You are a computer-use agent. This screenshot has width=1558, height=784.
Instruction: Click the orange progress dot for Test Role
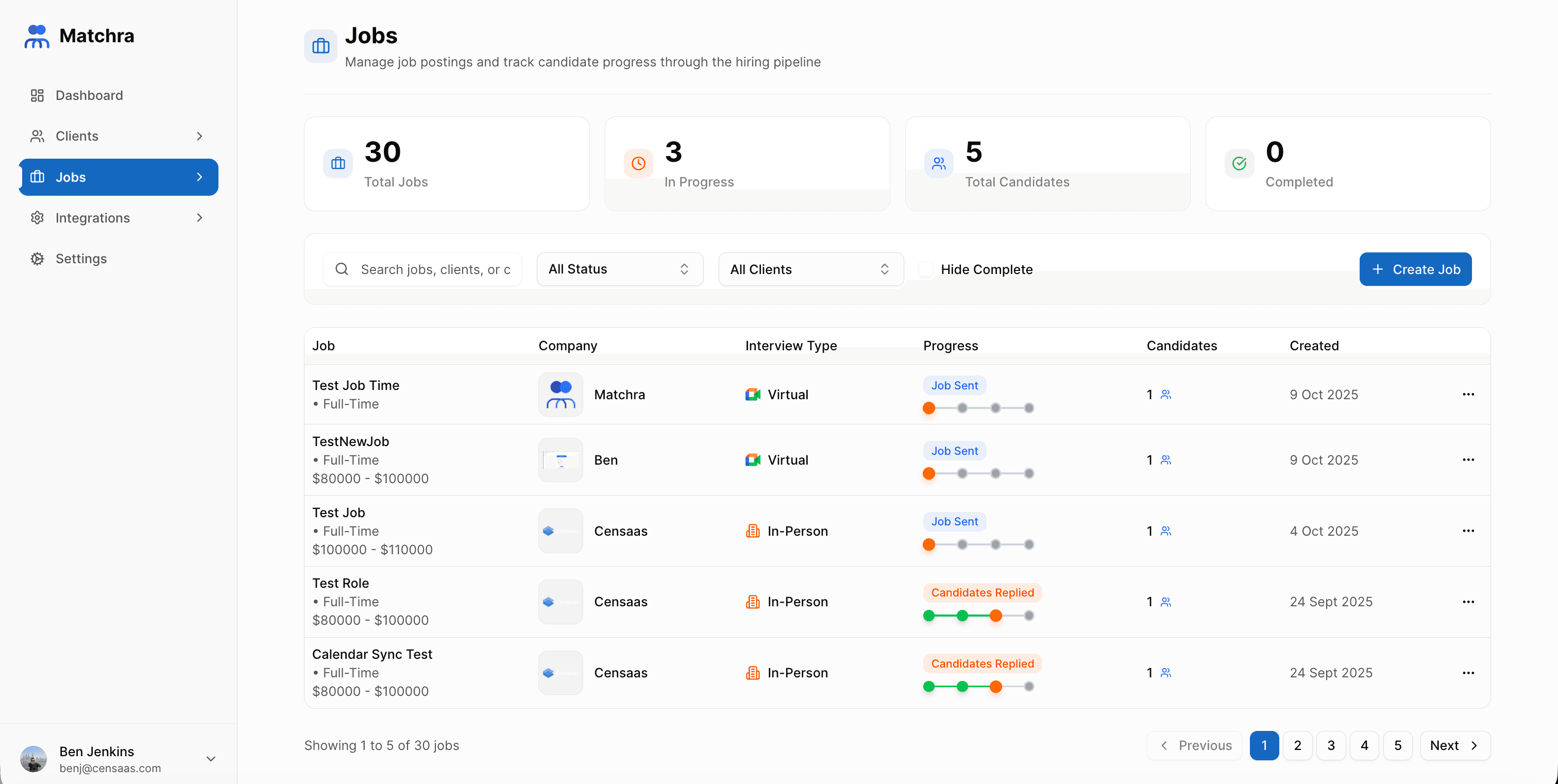pos(995,616)
